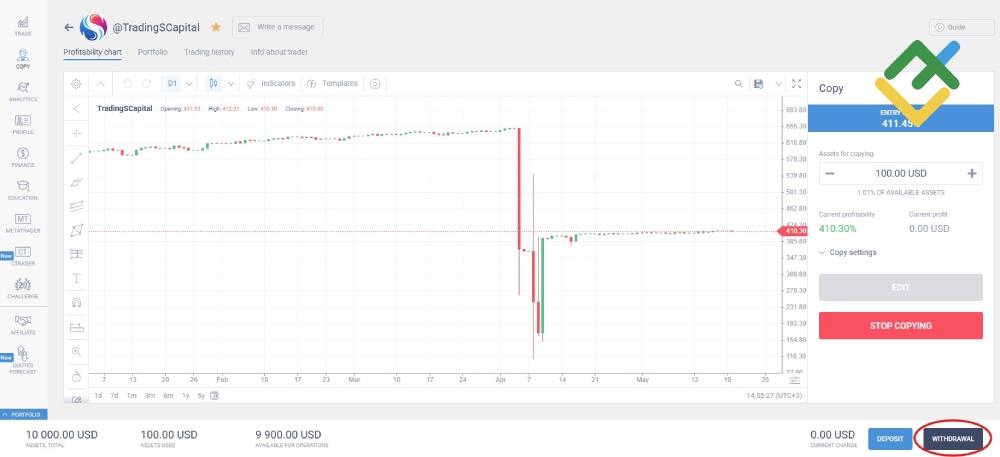1000x457 pixels.
Task: Click Write a message button
Action: click(277, 27)
